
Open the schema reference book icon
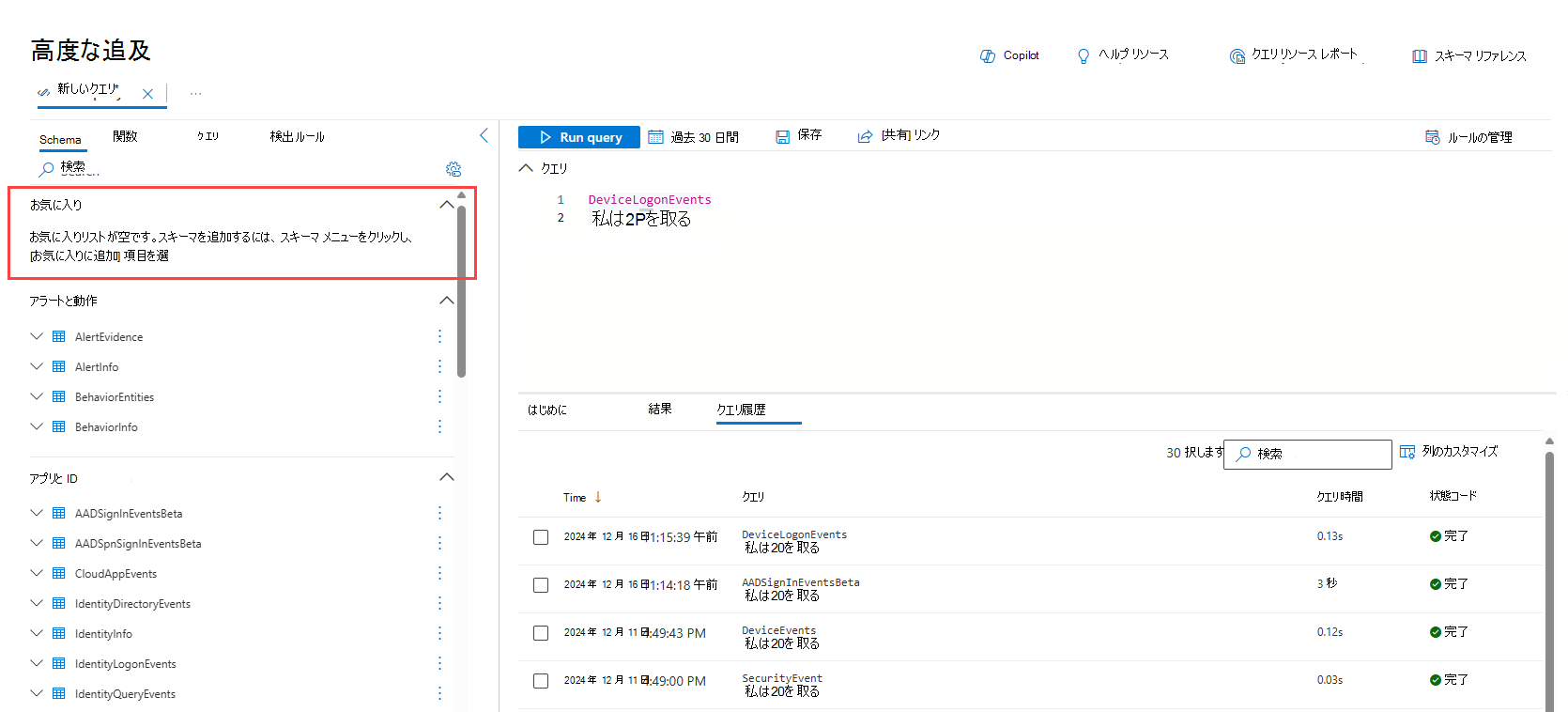point(1420,56)
